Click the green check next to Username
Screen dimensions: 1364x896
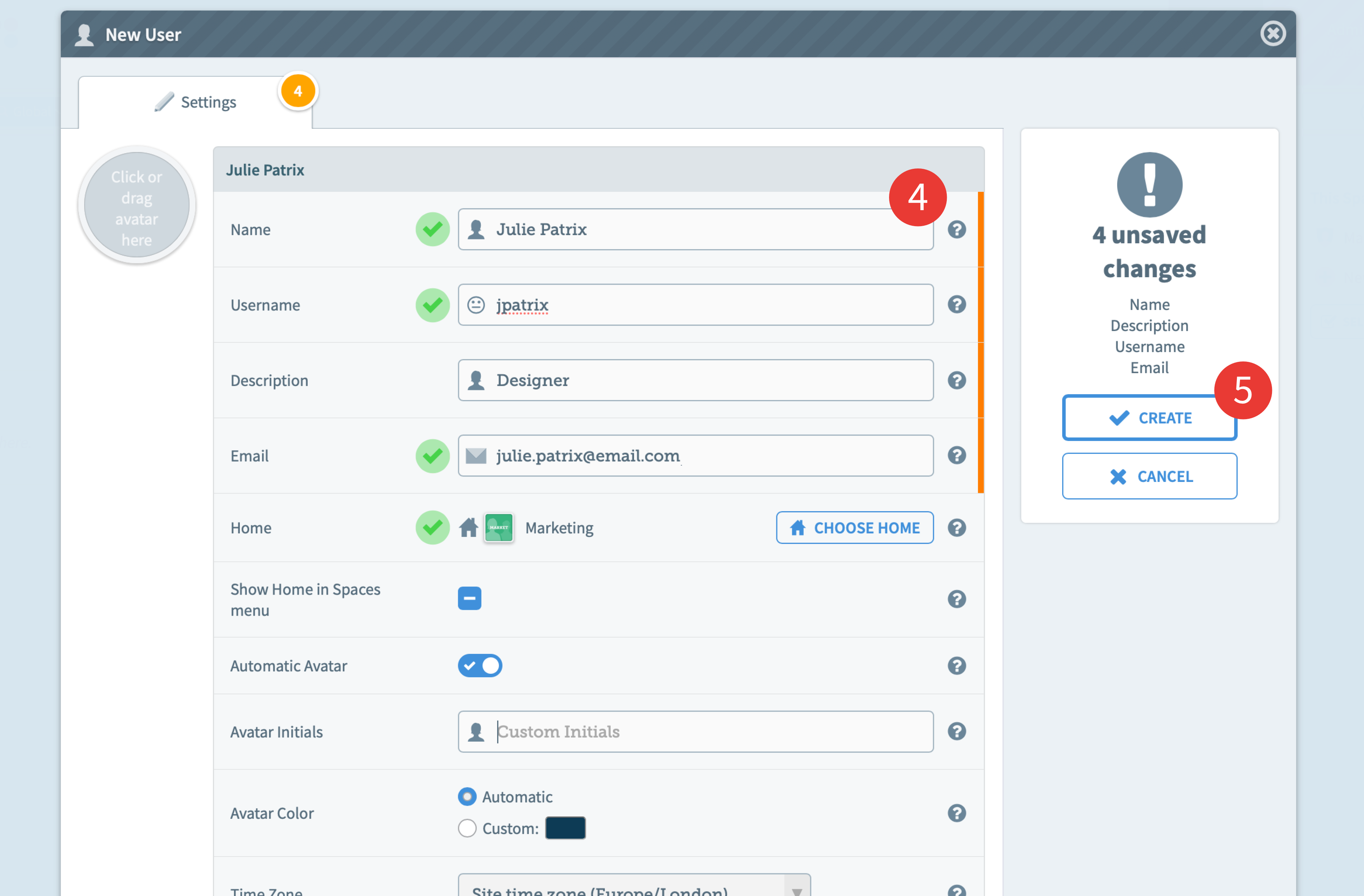point(432,305)
